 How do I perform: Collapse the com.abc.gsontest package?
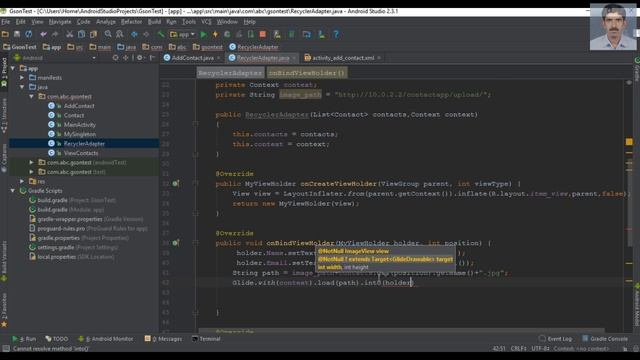(x=31, y=97)
